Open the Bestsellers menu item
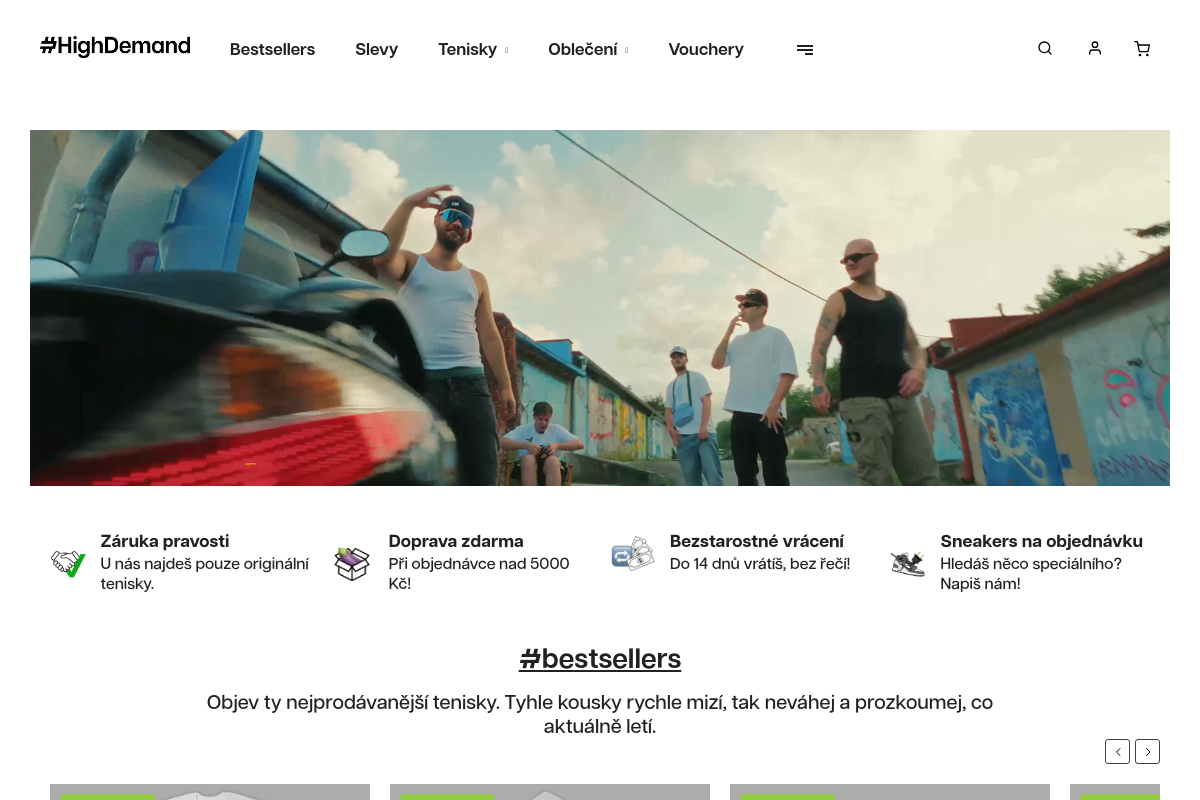Screen dimensions: 1200x800 272,49
